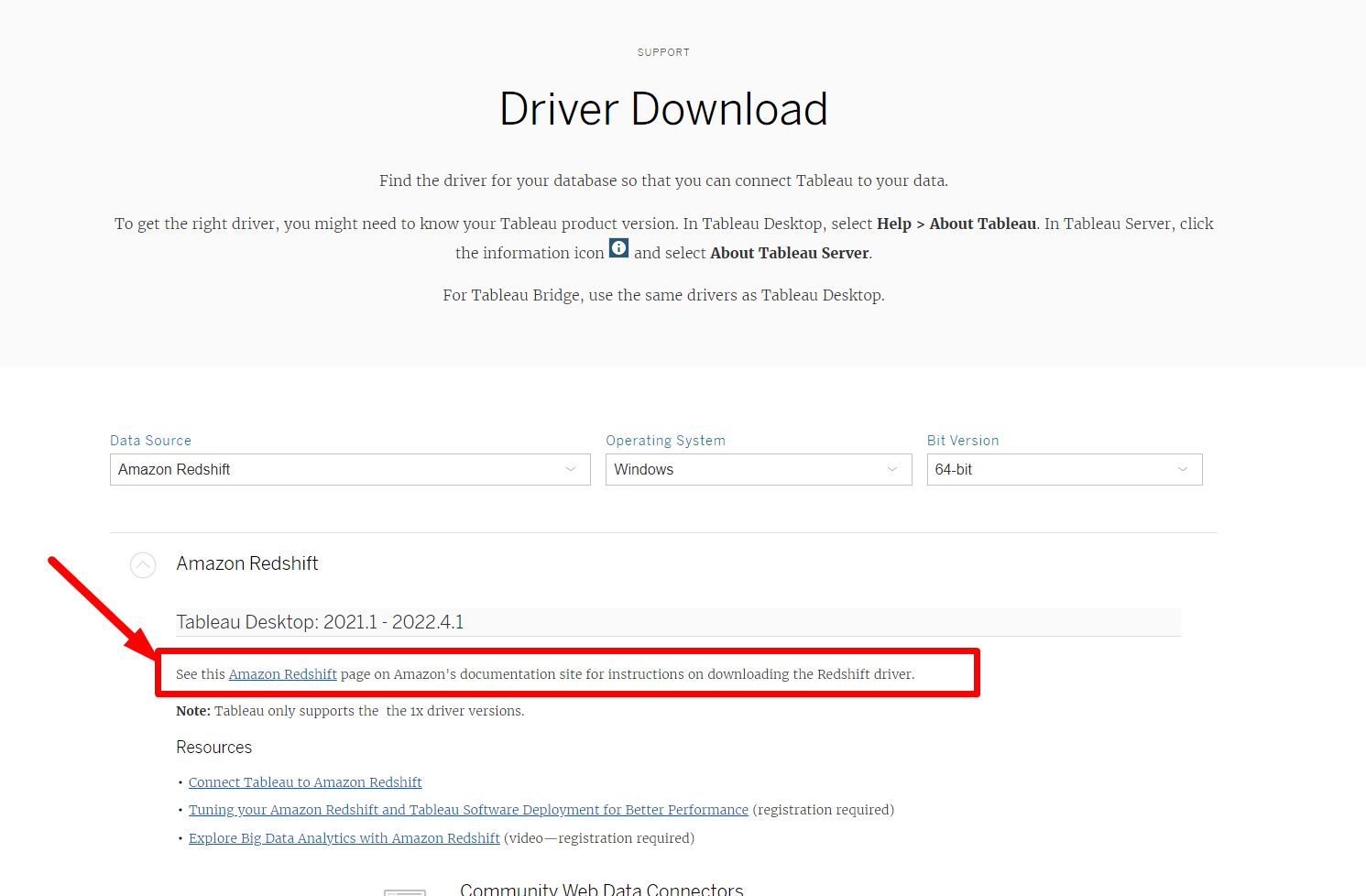This screenshot has height=896, width=1366.
Task: Open Explore Big Data Analytics link
Action: click(x=344, y=838)
